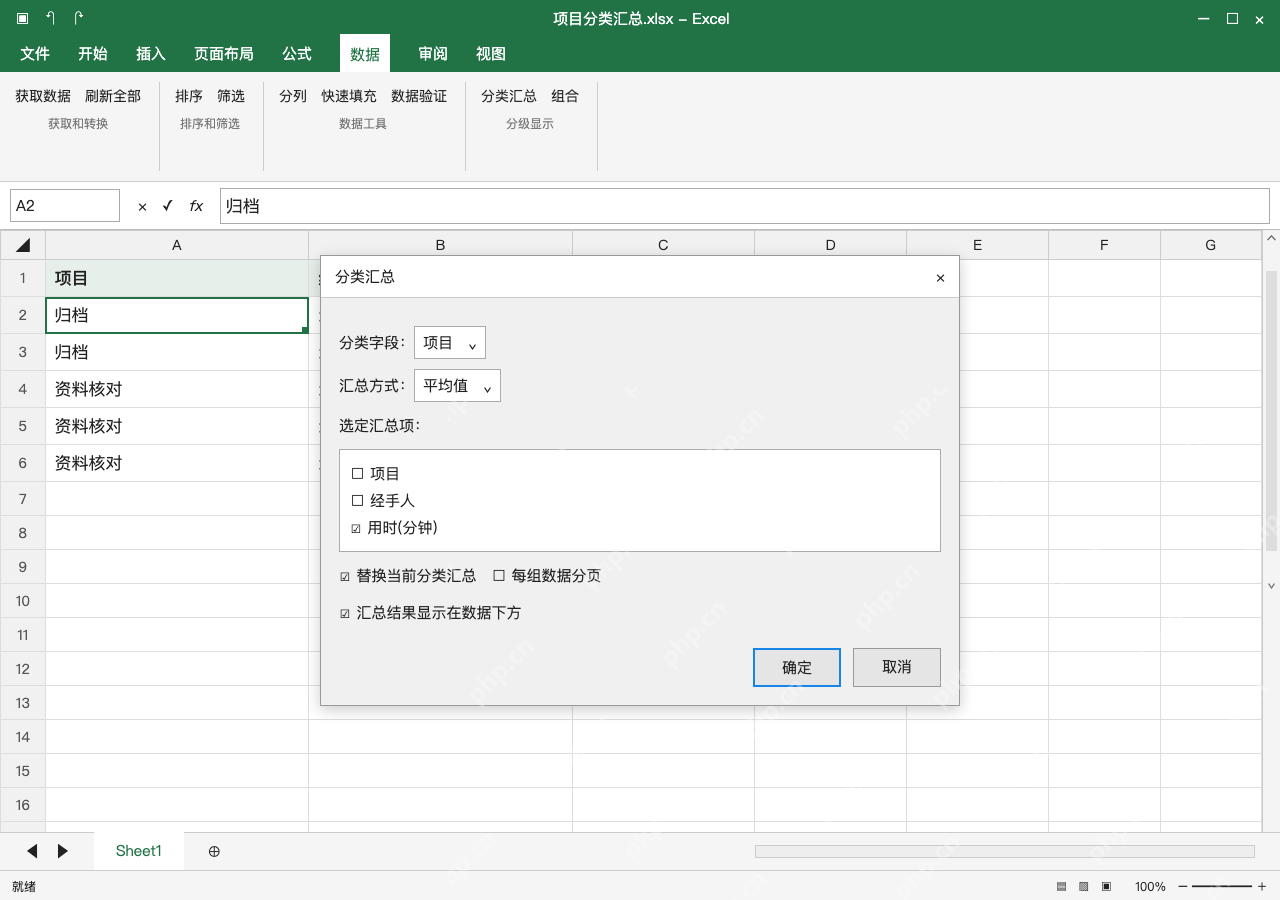The image size is (1280, 900).
Task: Toggle 汇总结果显示在数据下方 checkbox
Action: click(345, 613)
